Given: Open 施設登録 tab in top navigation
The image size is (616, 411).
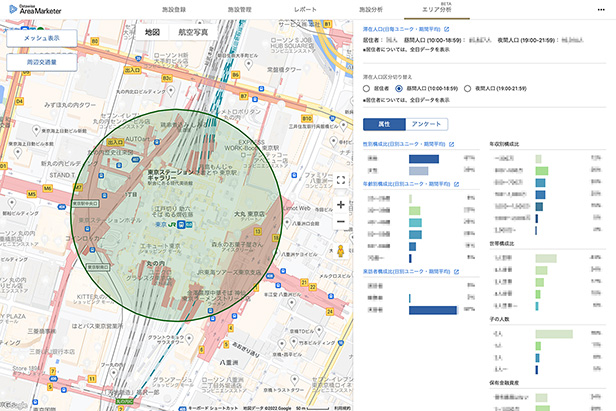Looking at the screenshot, I should (174, 9).
